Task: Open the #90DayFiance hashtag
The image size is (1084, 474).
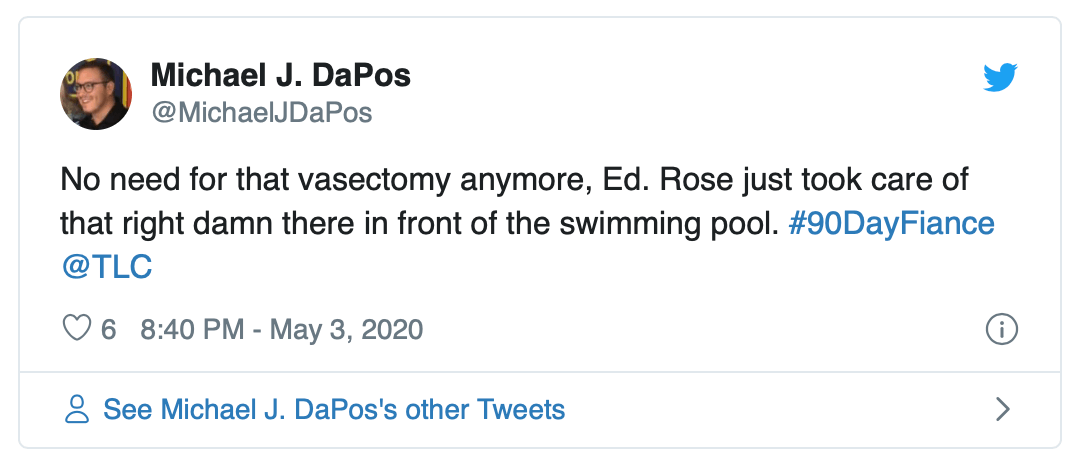Action: 891,223
